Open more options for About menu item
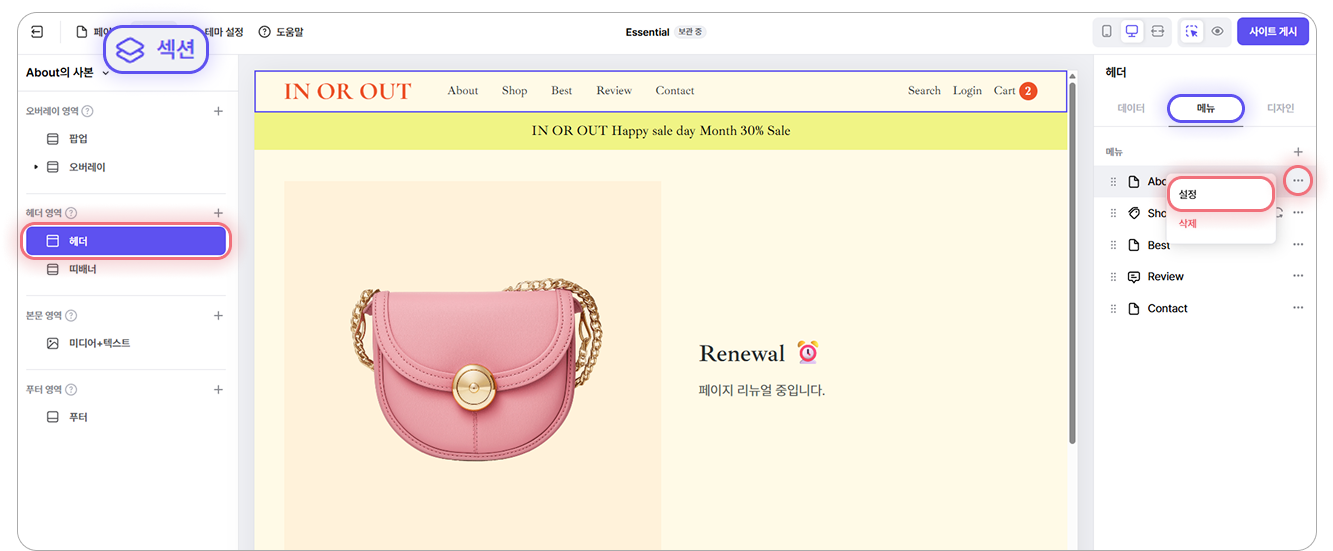1333x551 pixels. point(1298,181)
